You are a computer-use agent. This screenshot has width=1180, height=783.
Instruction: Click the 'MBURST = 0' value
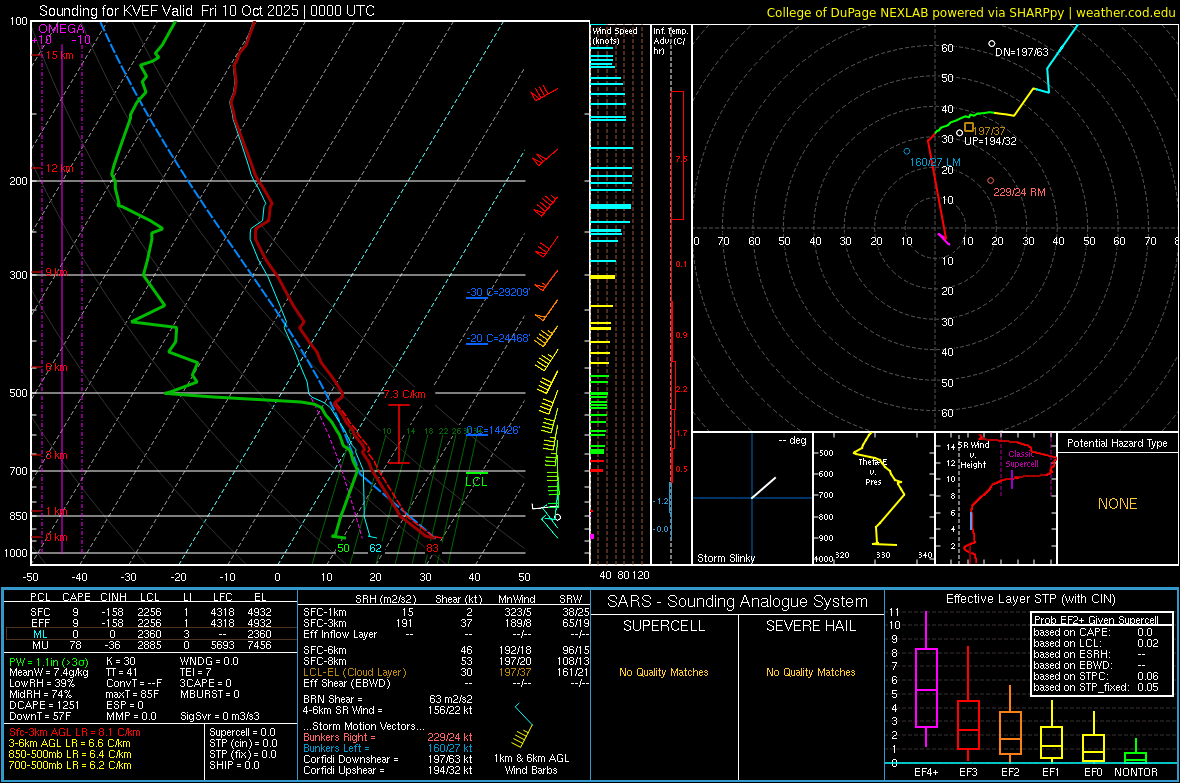[209, 694]
